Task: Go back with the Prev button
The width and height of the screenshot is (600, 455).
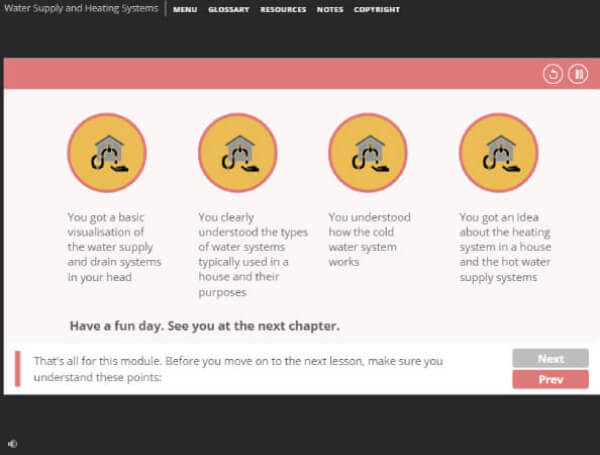Action: 550,380
